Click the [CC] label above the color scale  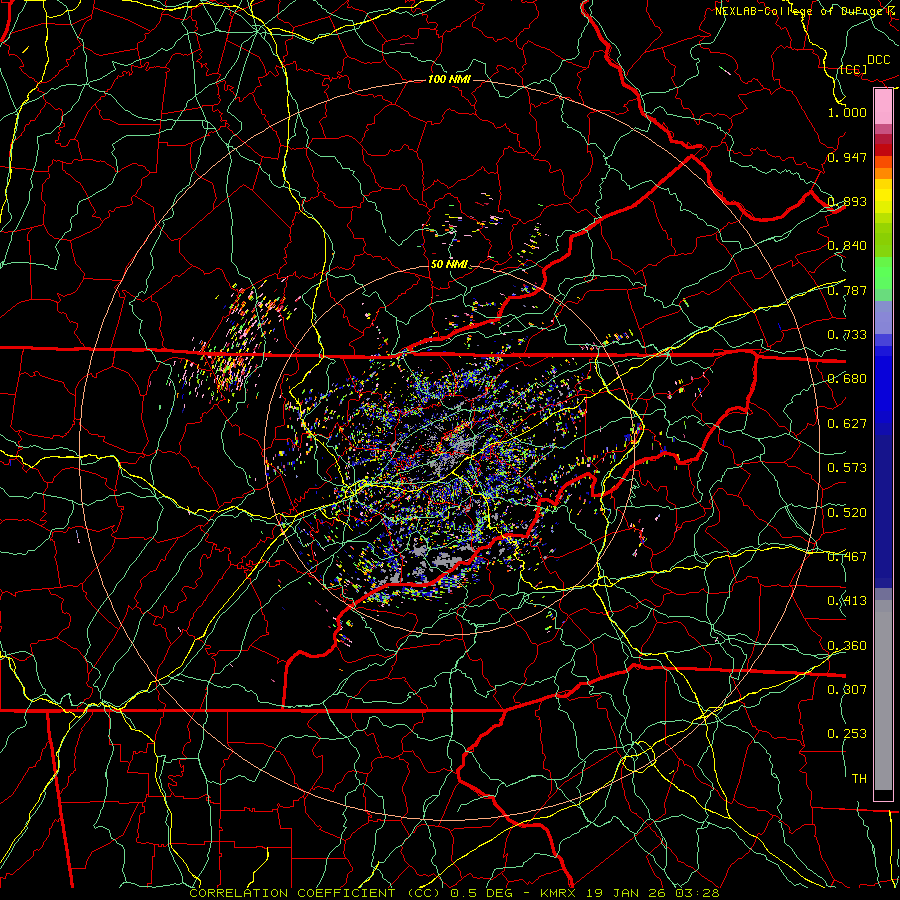point(854,70)
